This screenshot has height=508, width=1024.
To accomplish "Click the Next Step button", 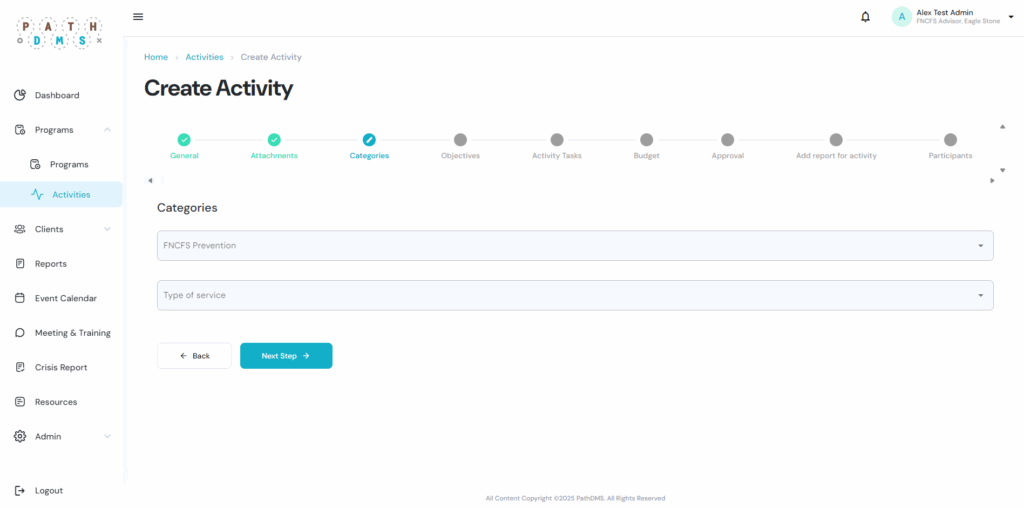I will 286,356.
